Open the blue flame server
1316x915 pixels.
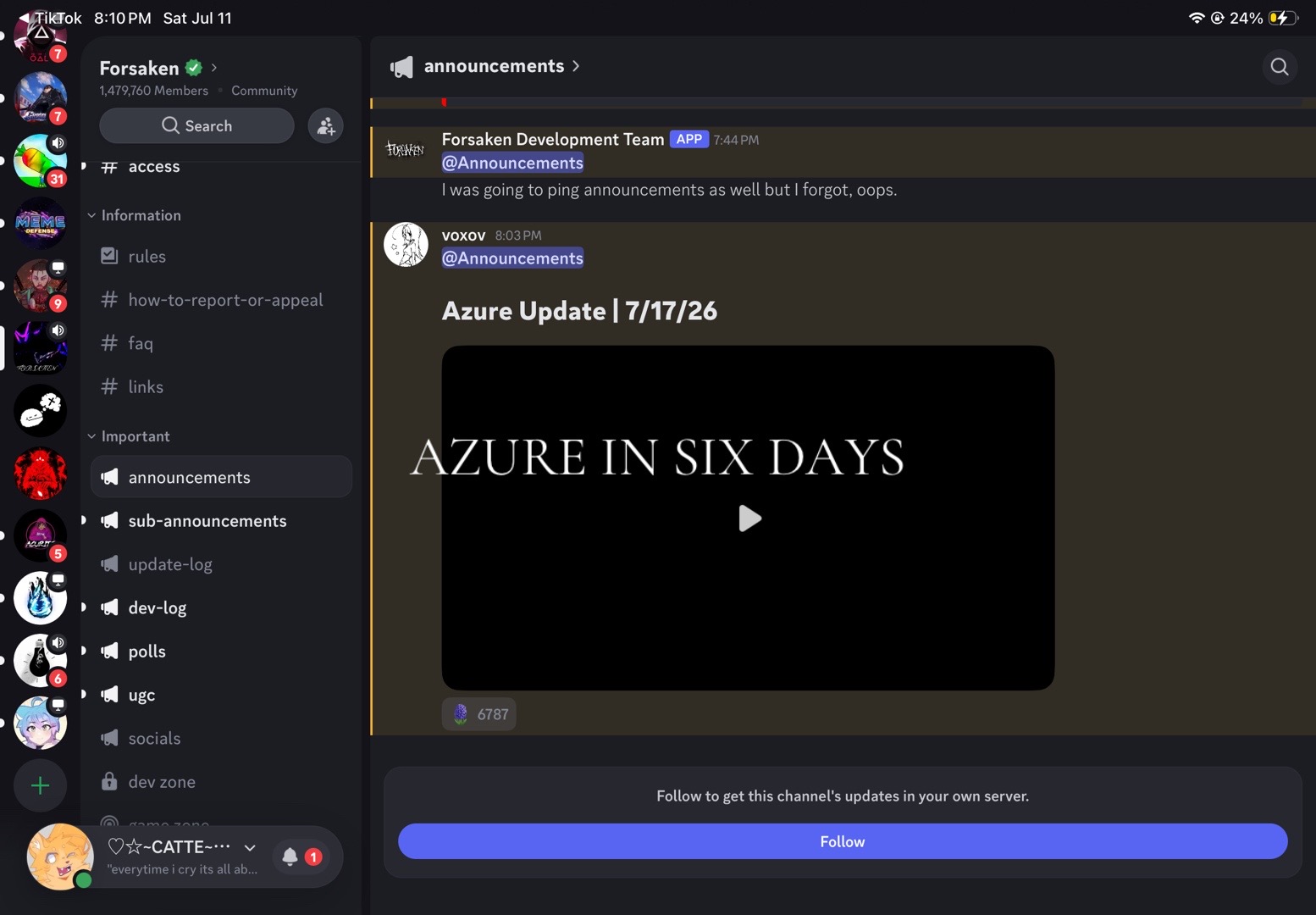coord(40,598)
